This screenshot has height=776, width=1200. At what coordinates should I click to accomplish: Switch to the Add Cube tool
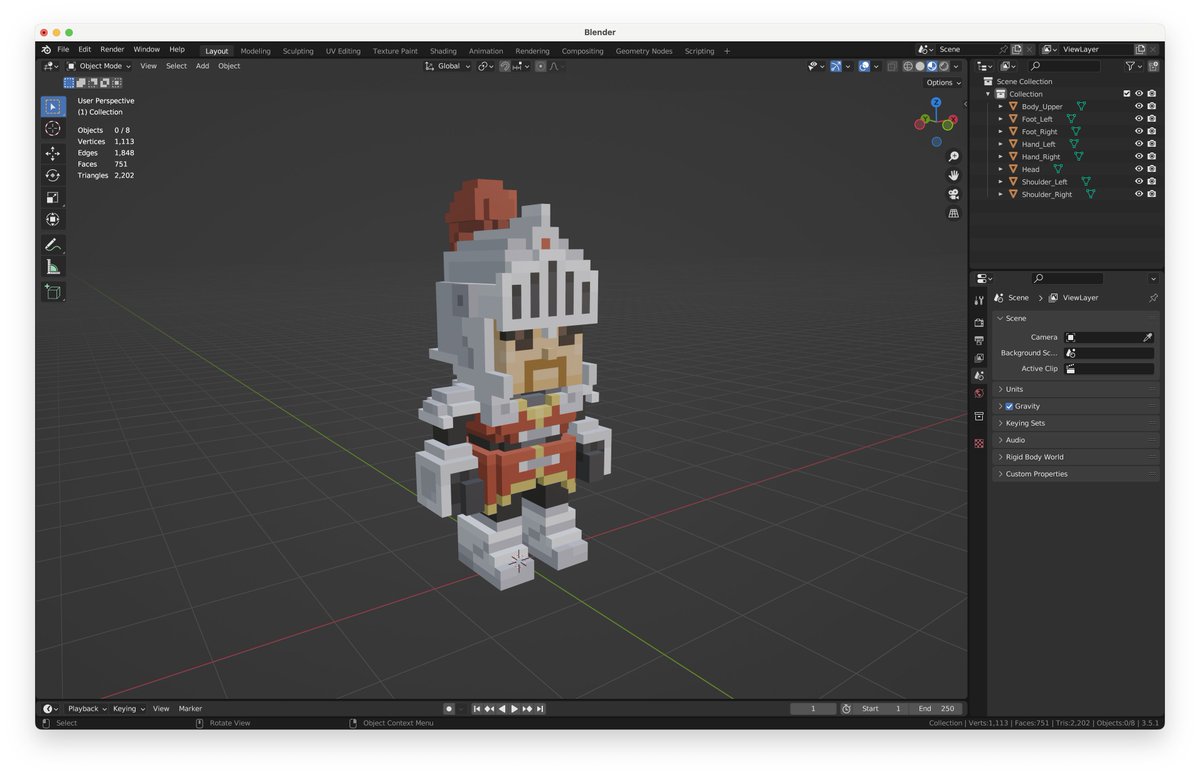point(53,291)
